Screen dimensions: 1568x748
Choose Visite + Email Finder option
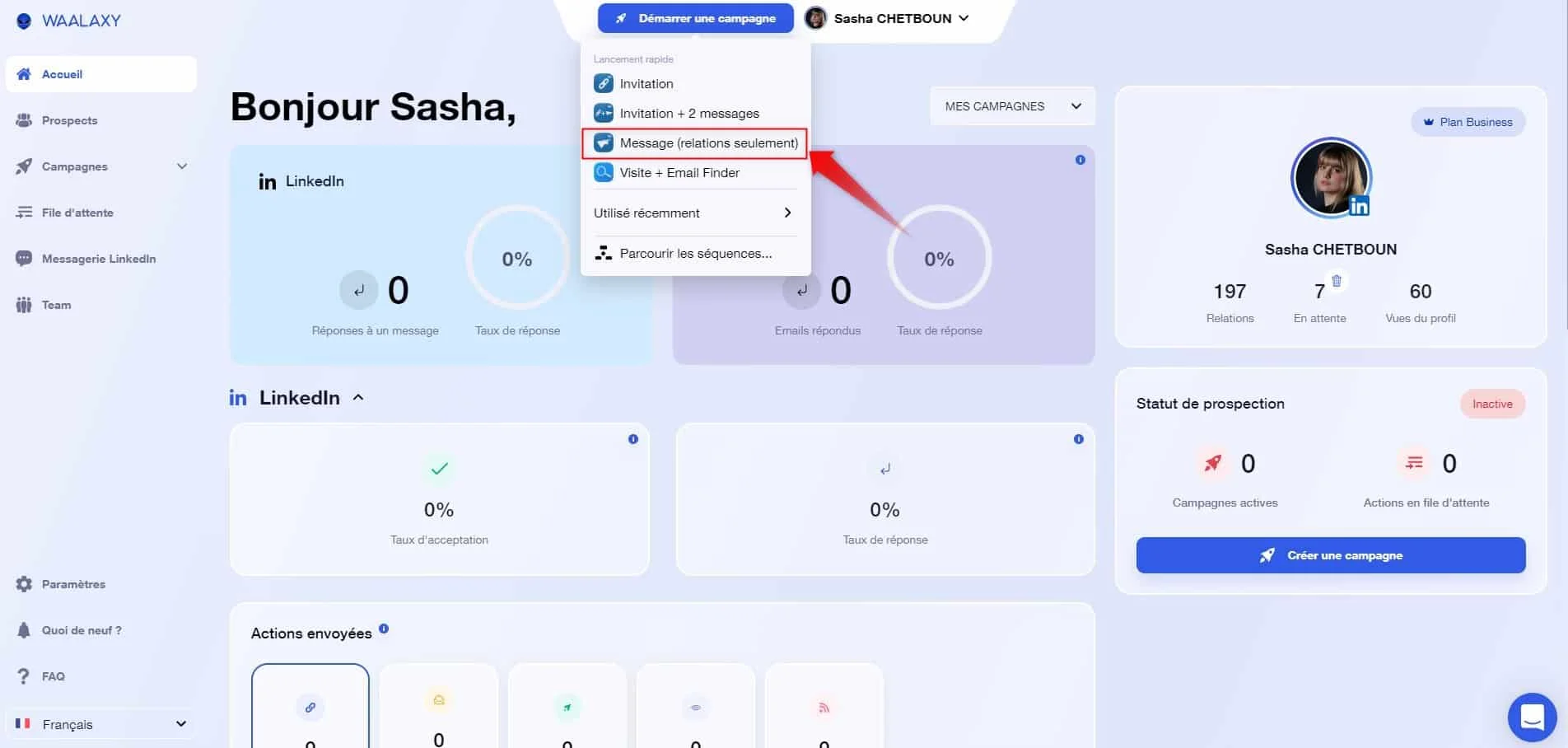click(x=696, y=172)
